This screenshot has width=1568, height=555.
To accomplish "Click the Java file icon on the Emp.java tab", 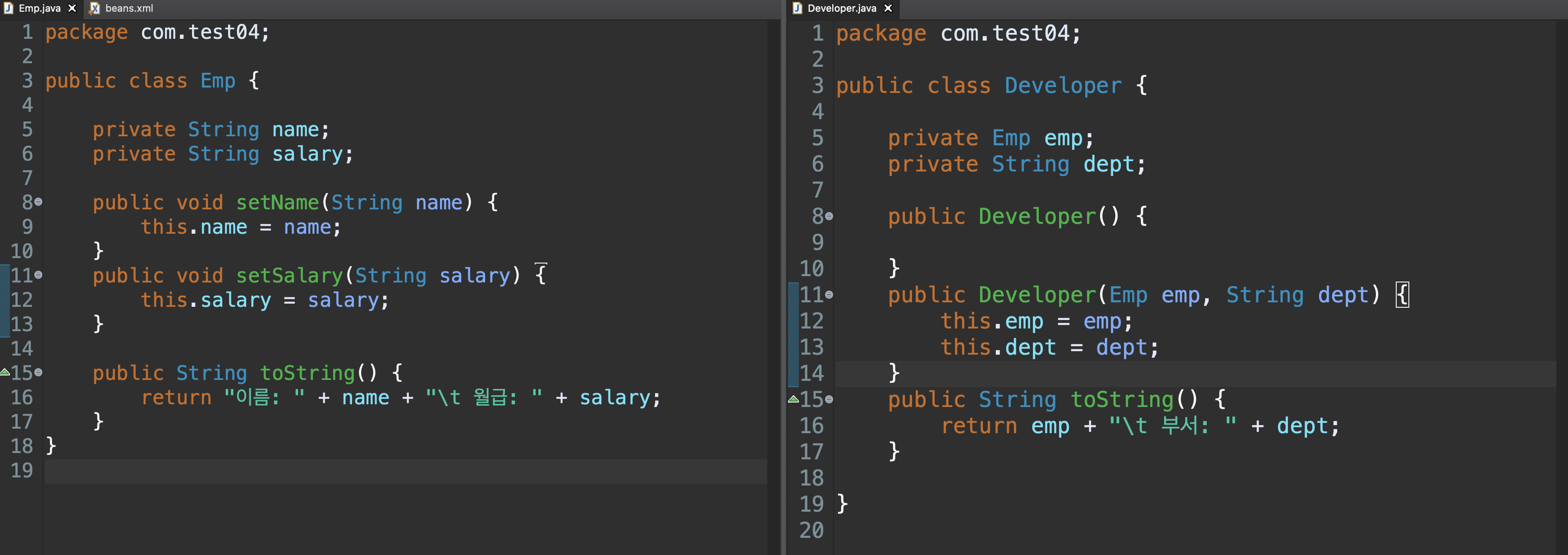I will (9, 8).
